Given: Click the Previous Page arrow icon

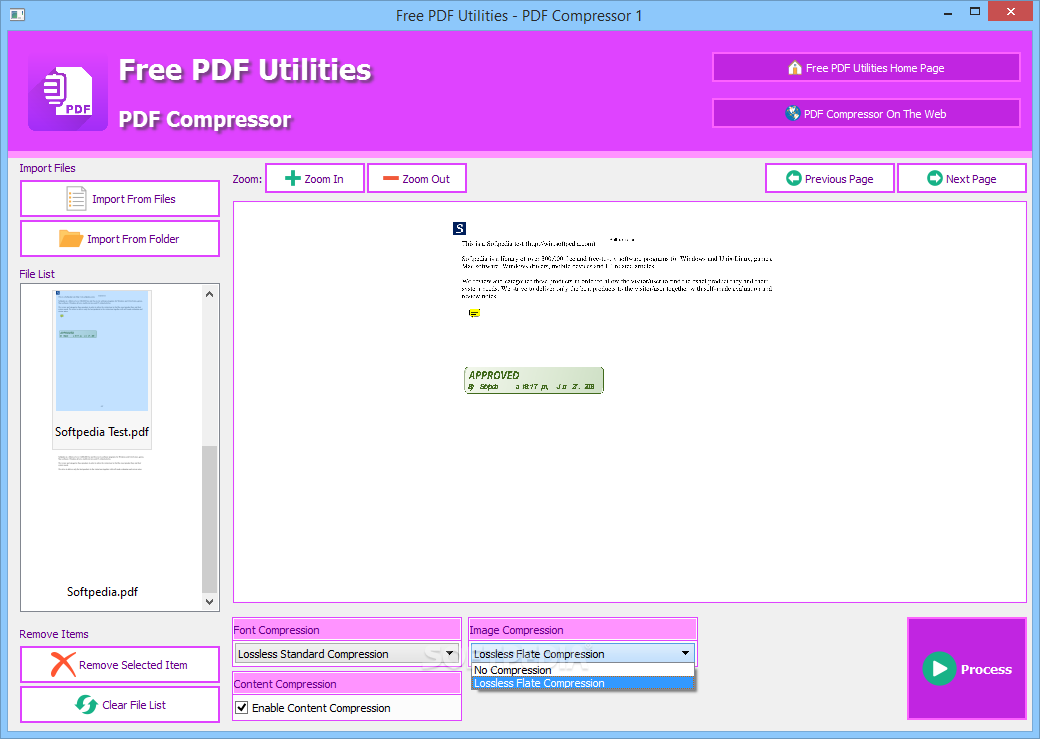Looking at the screenshot, I should [796, 178].
